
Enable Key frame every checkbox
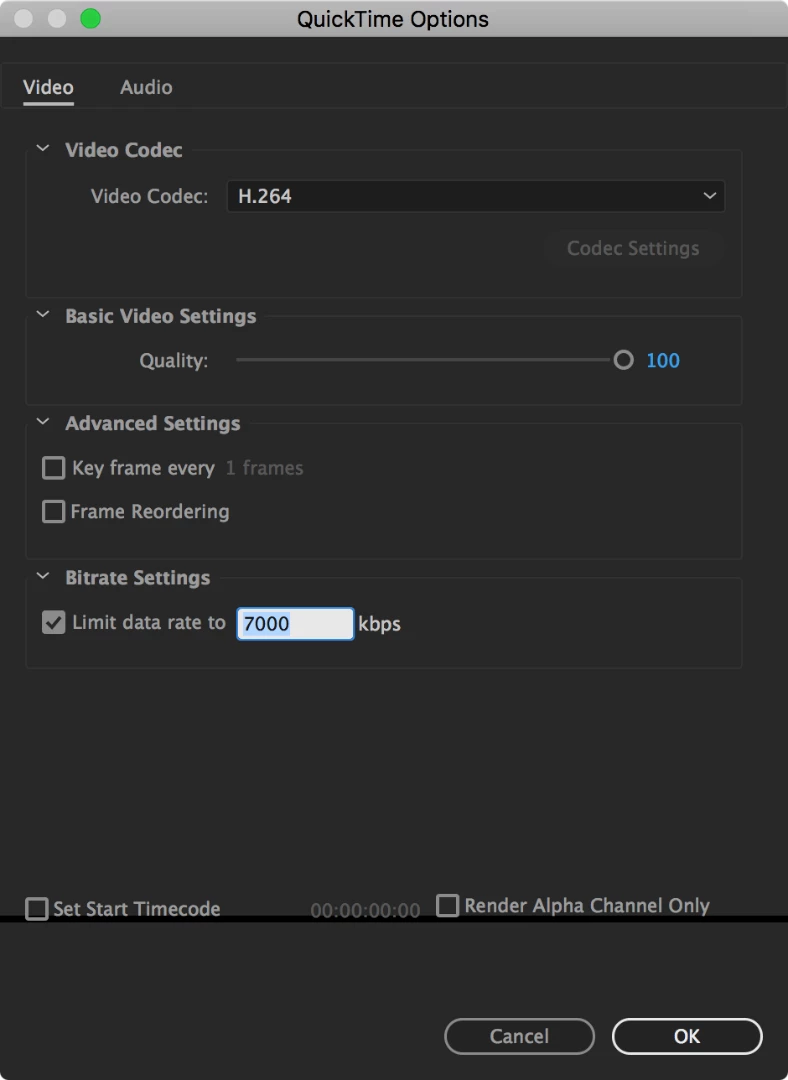coord(54,468)
